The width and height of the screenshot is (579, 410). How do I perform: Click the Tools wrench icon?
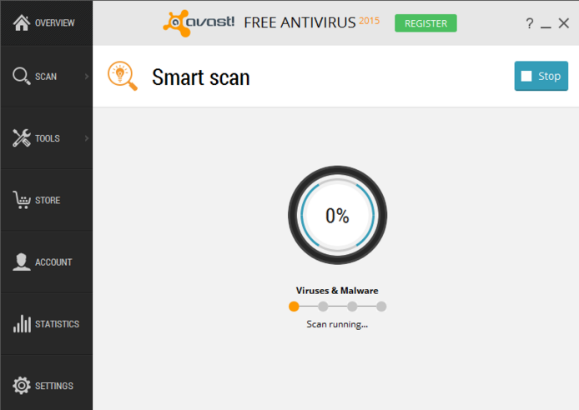[21, 138]
